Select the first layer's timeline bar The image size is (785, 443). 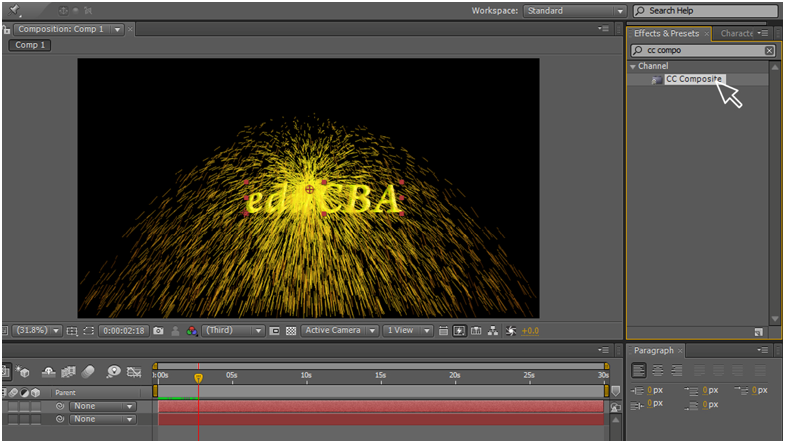pos(381,406)
